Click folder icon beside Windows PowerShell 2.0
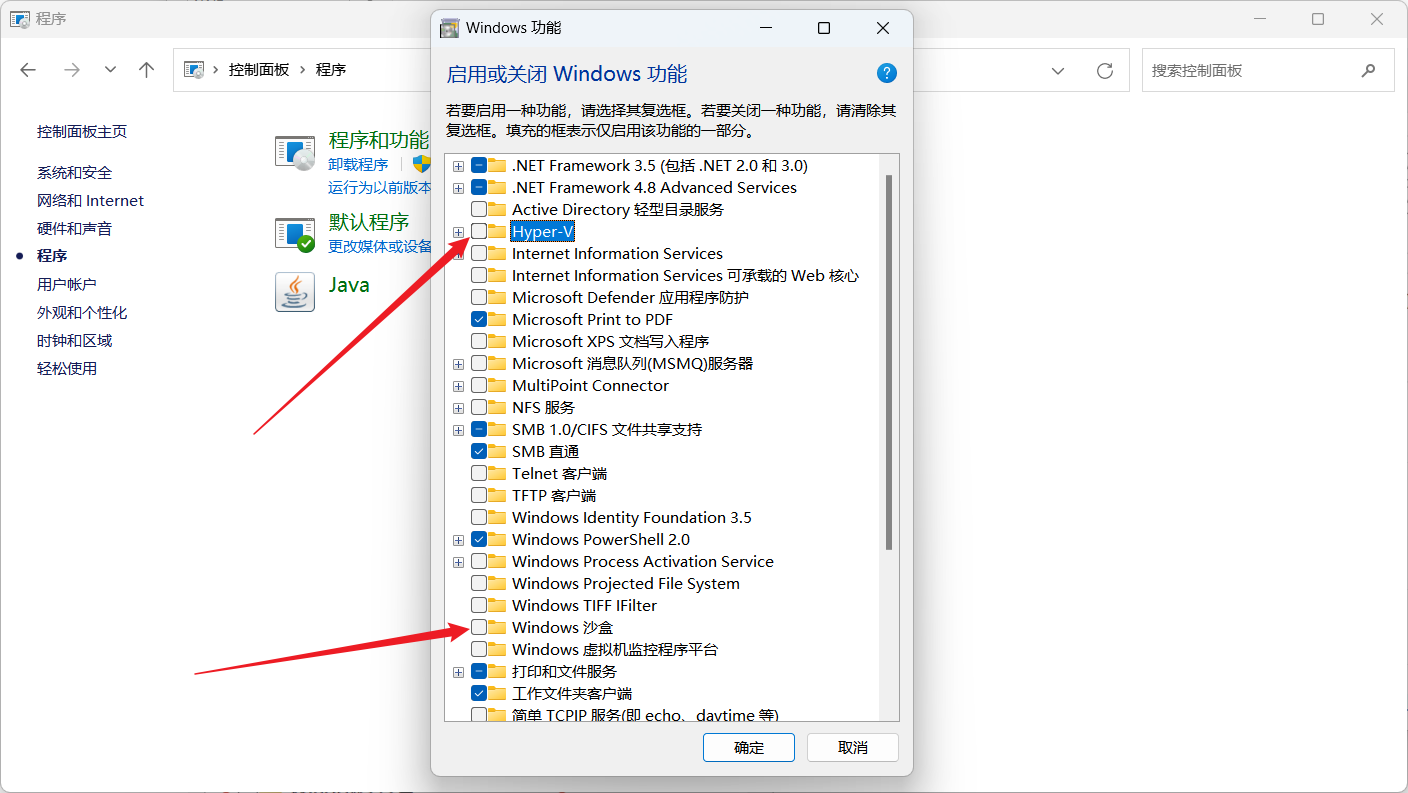This screenshot has height=793, width=1408. click(497, 539)
